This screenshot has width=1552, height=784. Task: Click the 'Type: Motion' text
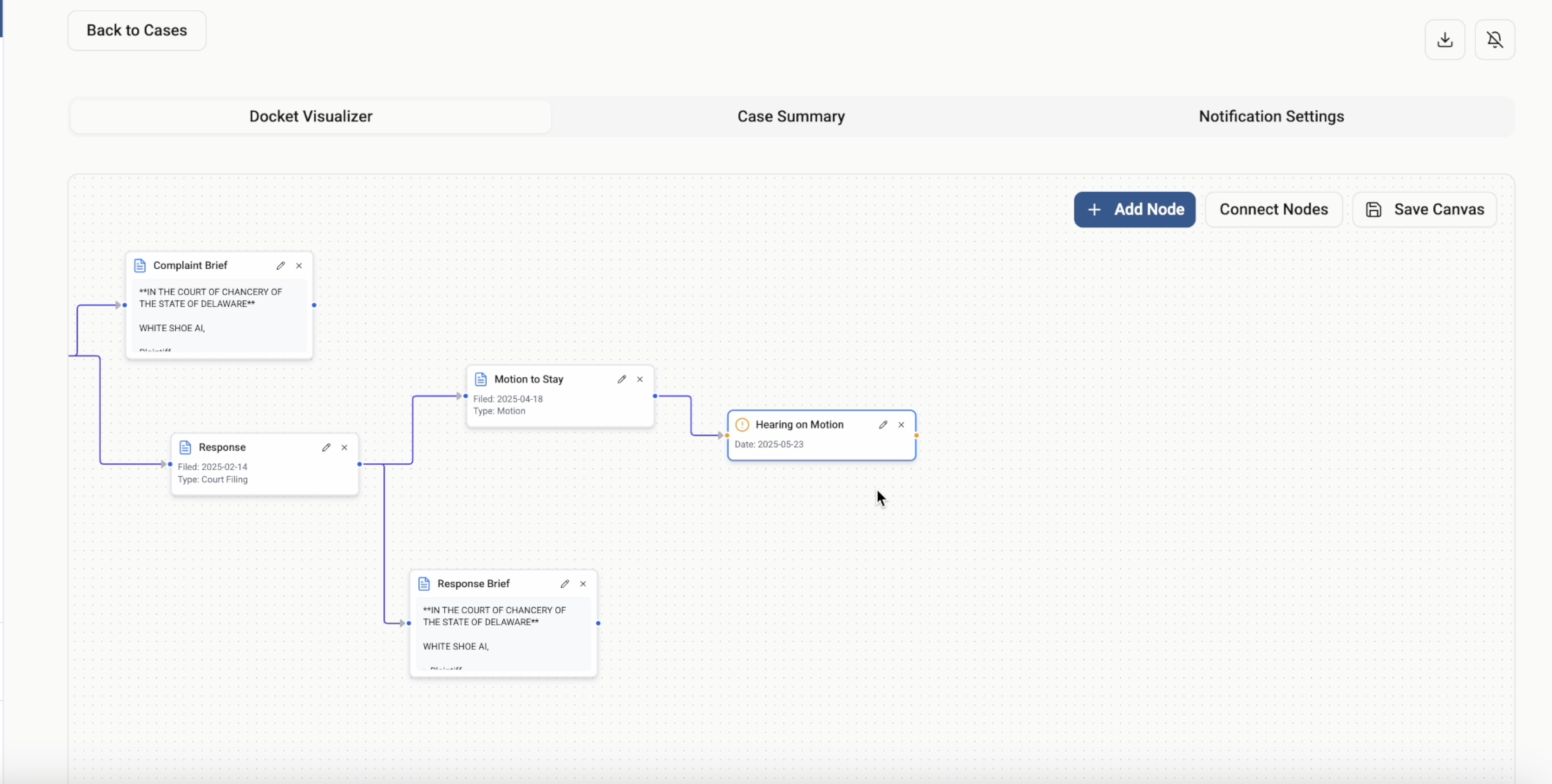tap(499, 411)
